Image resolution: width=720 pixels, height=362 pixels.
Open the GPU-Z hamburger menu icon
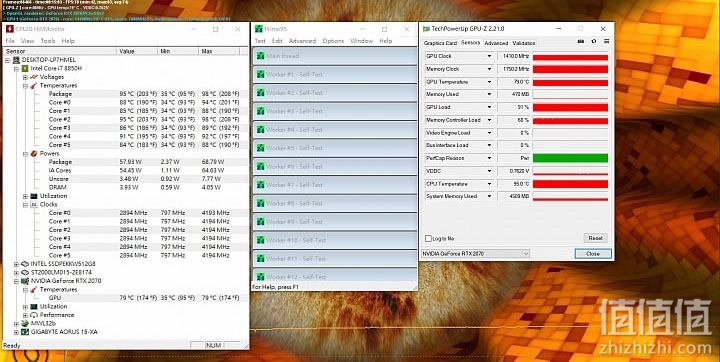tap(606, 41)
